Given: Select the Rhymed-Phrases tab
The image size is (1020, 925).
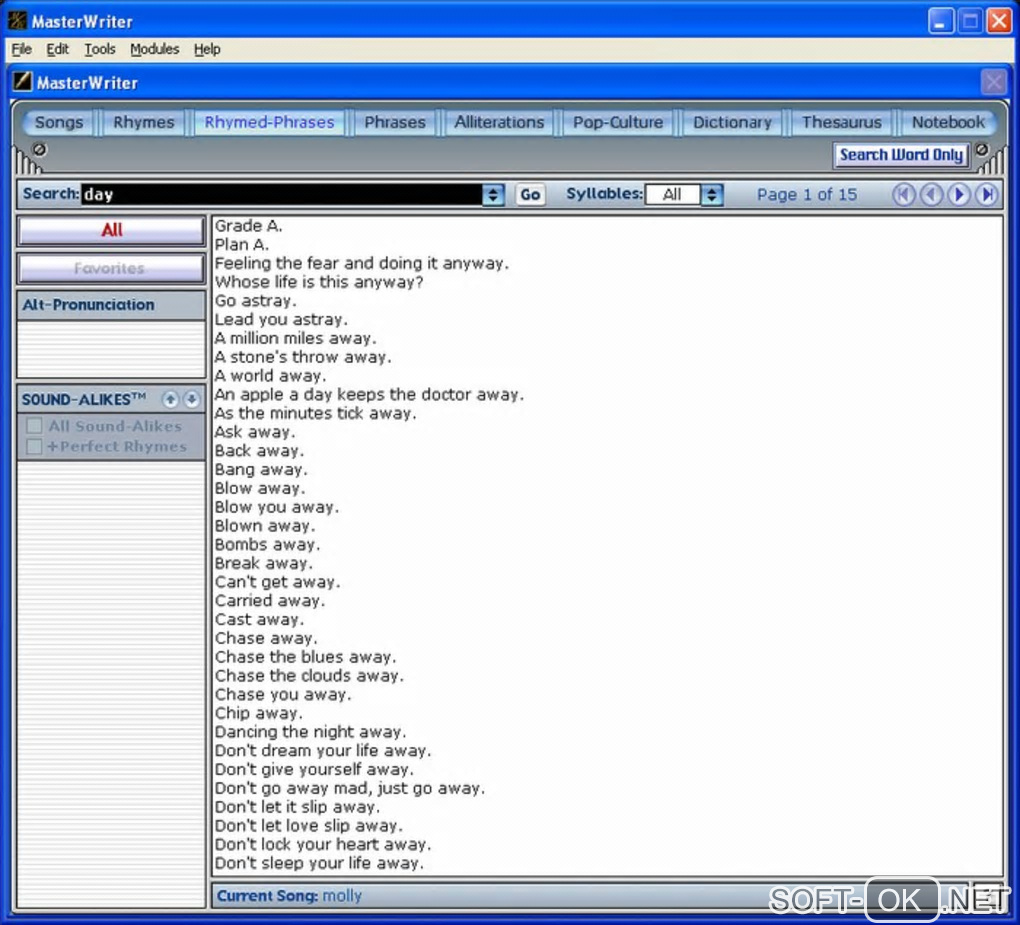Looking at the screenshot, I should (x=269, y=122).
